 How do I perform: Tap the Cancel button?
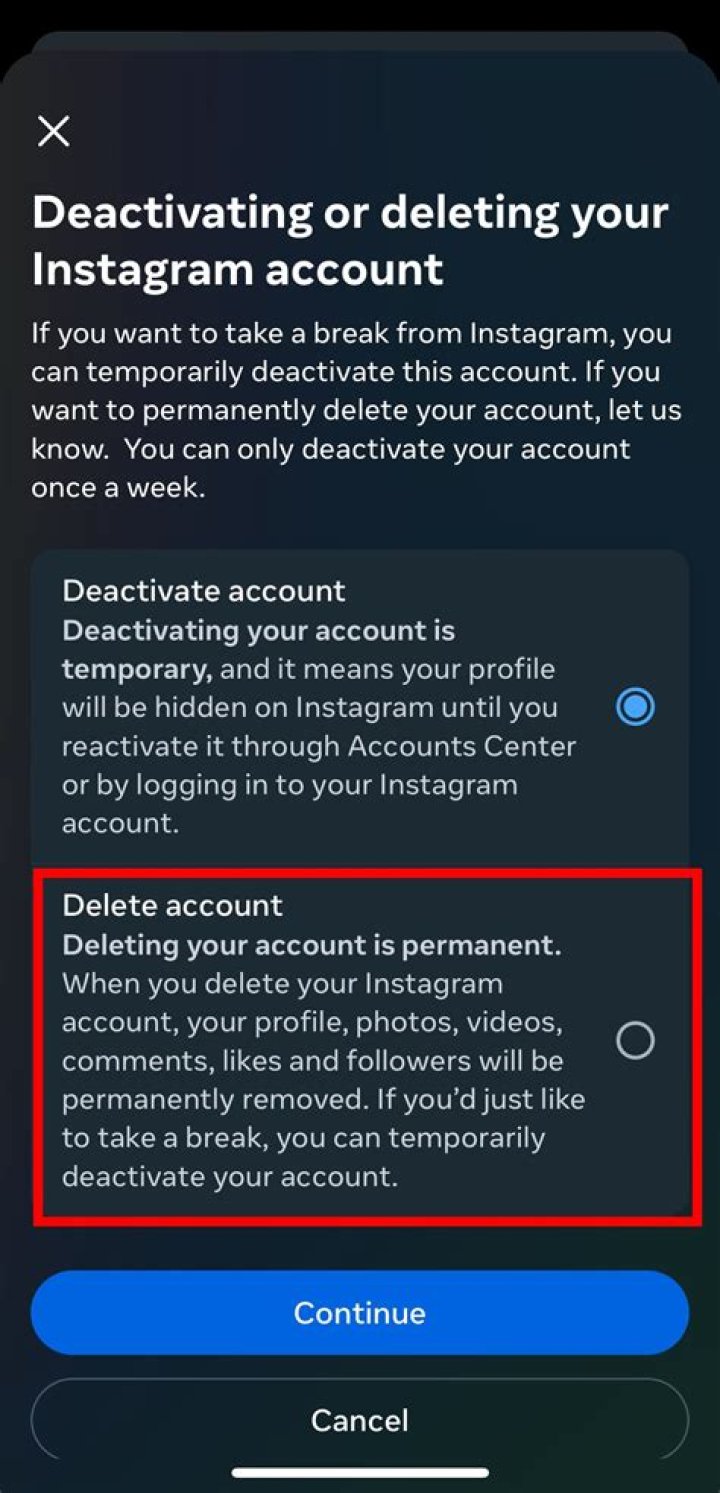[360, 1419]
